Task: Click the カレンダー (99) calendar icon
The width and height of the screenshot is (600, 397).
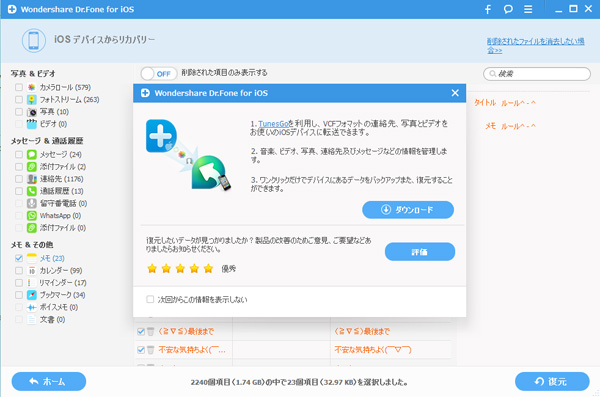Action: 32,270
